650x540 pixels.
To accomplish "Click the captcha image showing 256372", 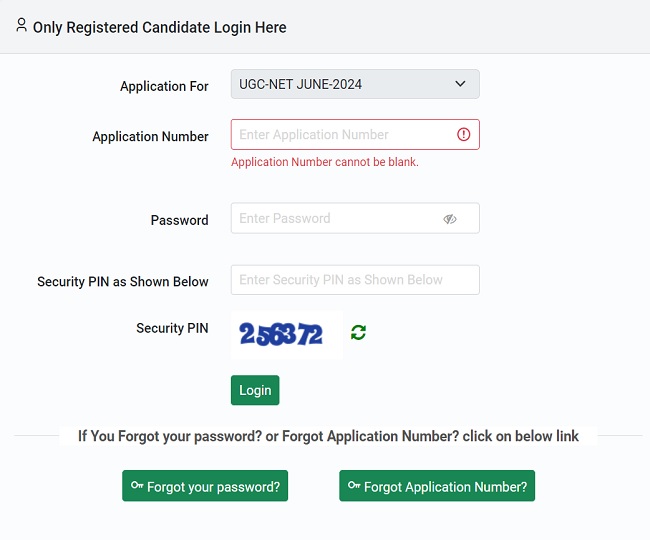I will coord(282,335).
